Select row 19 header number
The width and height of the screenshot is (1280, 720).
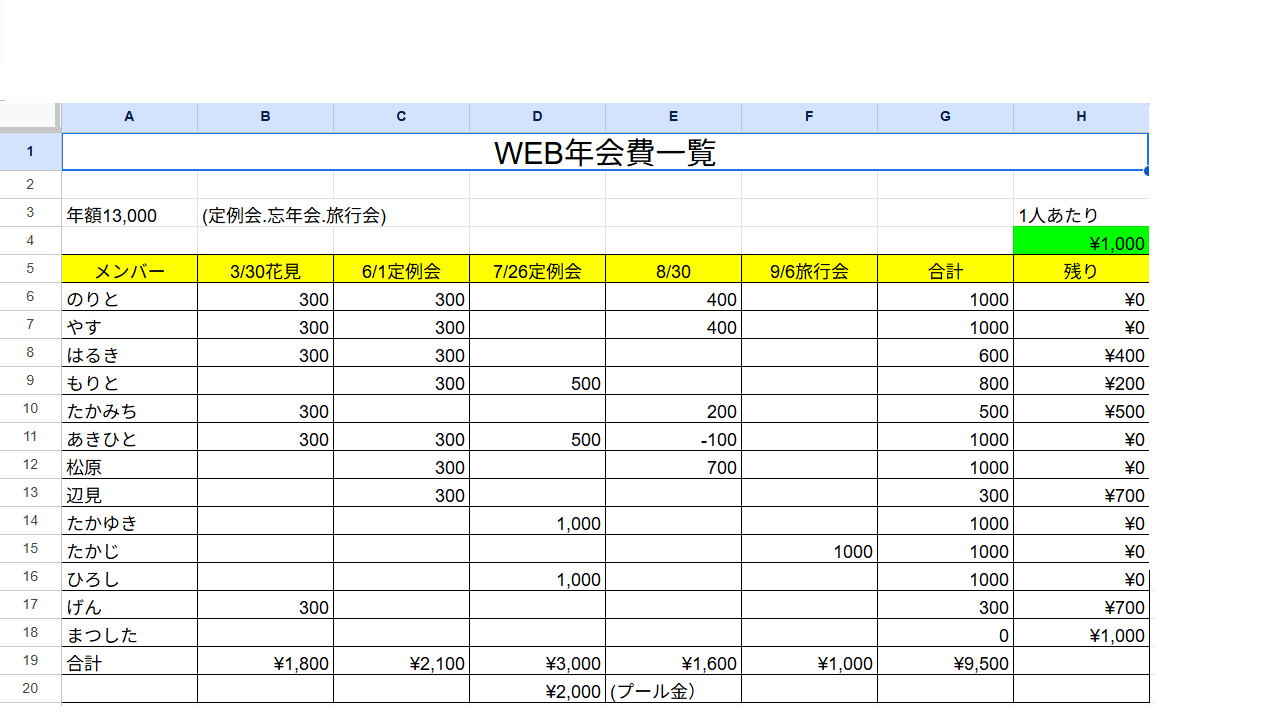[x=30, y=662]
